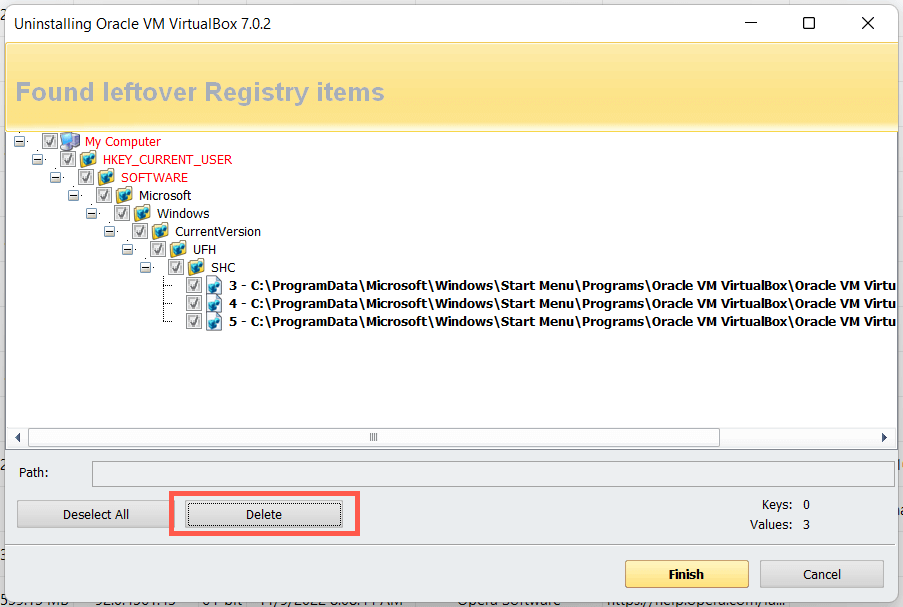Image resolution: width=903 pixels, height=607 pixels.
Task: Click the SOFTWARE registry folder icon
Action: 106,177
